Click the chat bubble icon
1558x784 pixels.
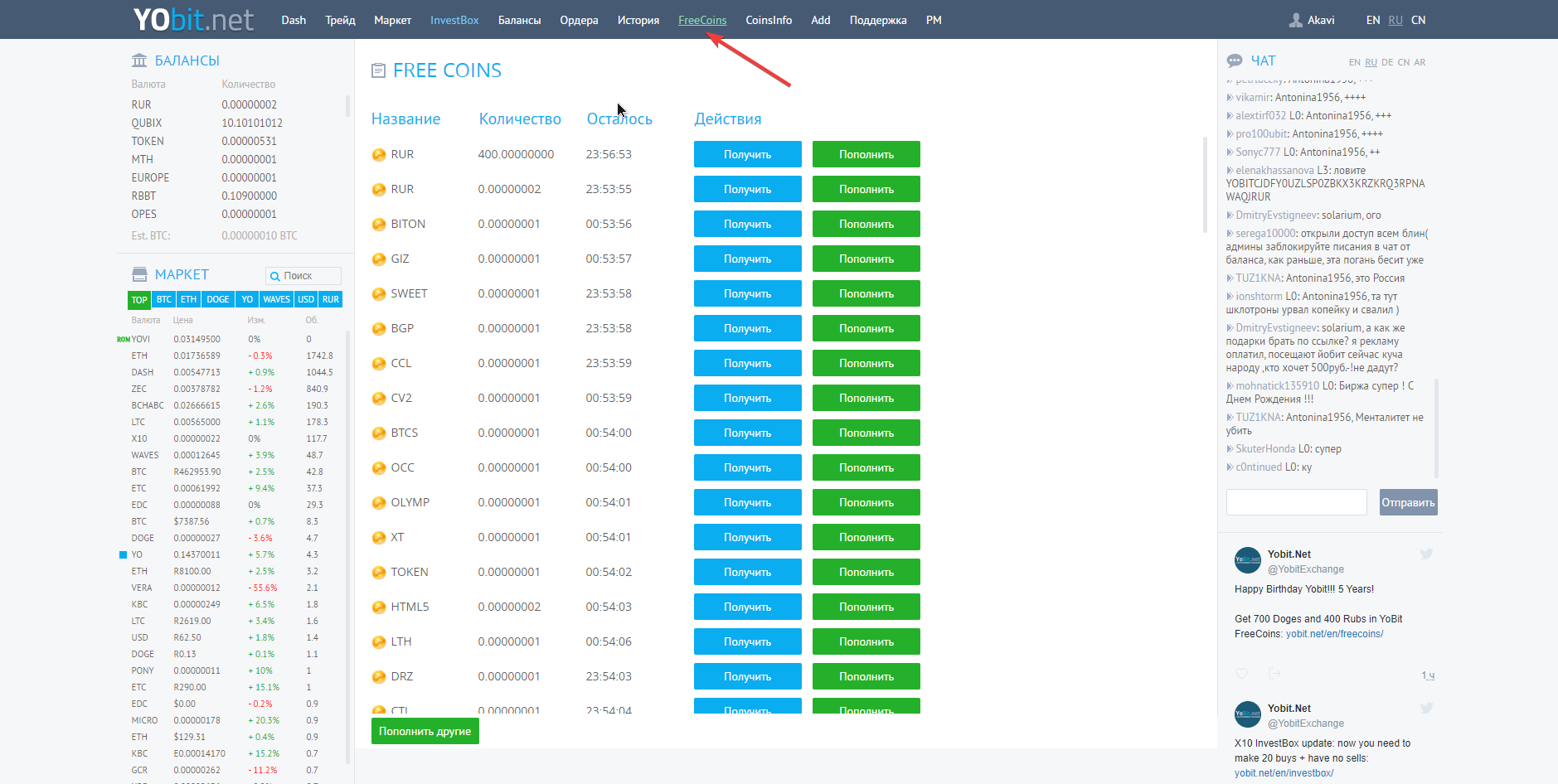click(x=1235, y=60)
